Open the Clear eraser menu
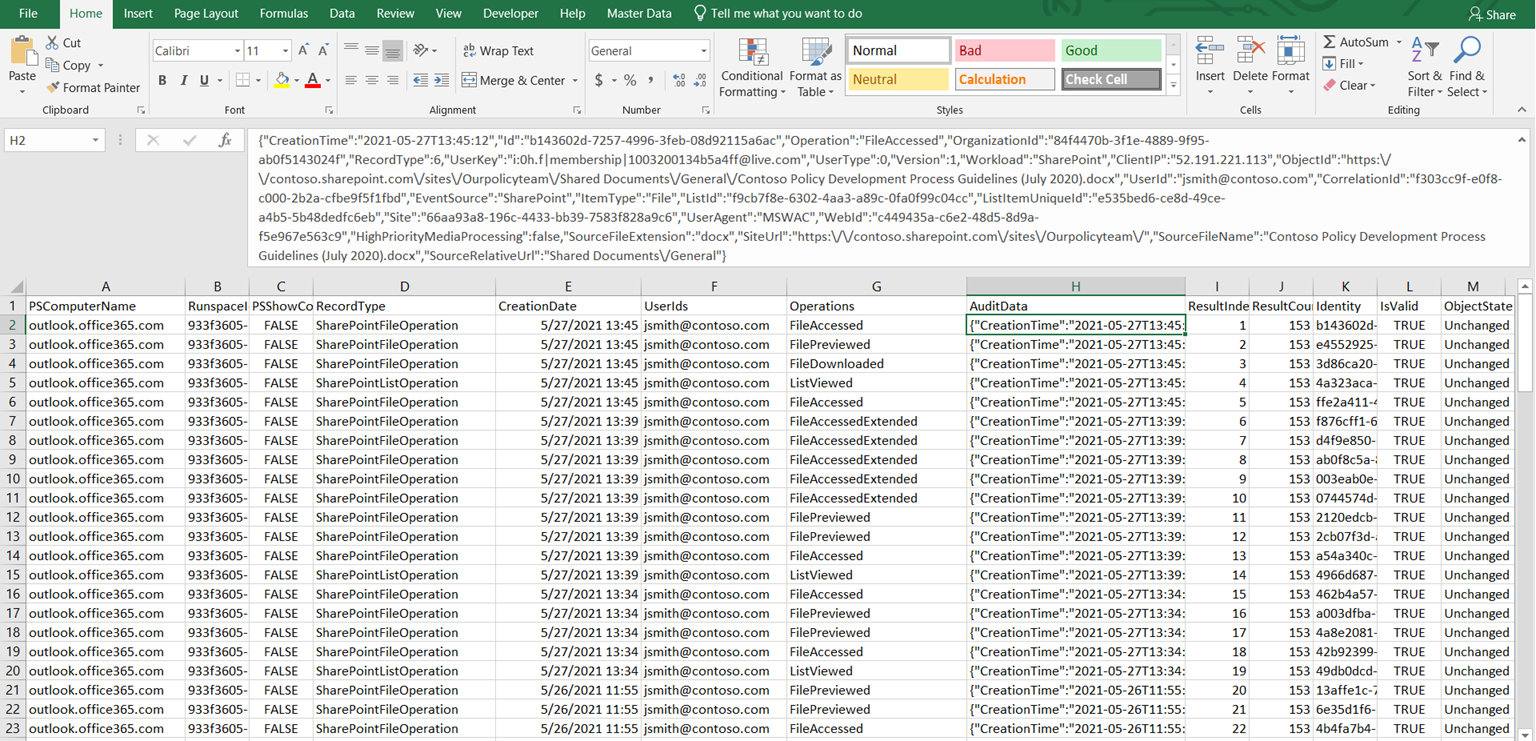 tap(1350, 86)
